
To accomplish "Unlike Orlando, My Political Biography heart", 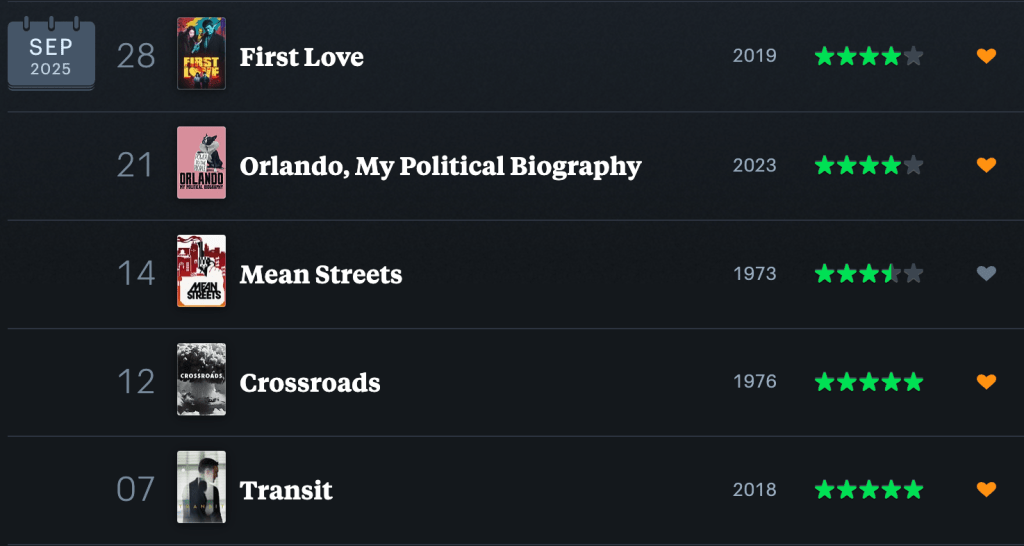I will [986, 165].
